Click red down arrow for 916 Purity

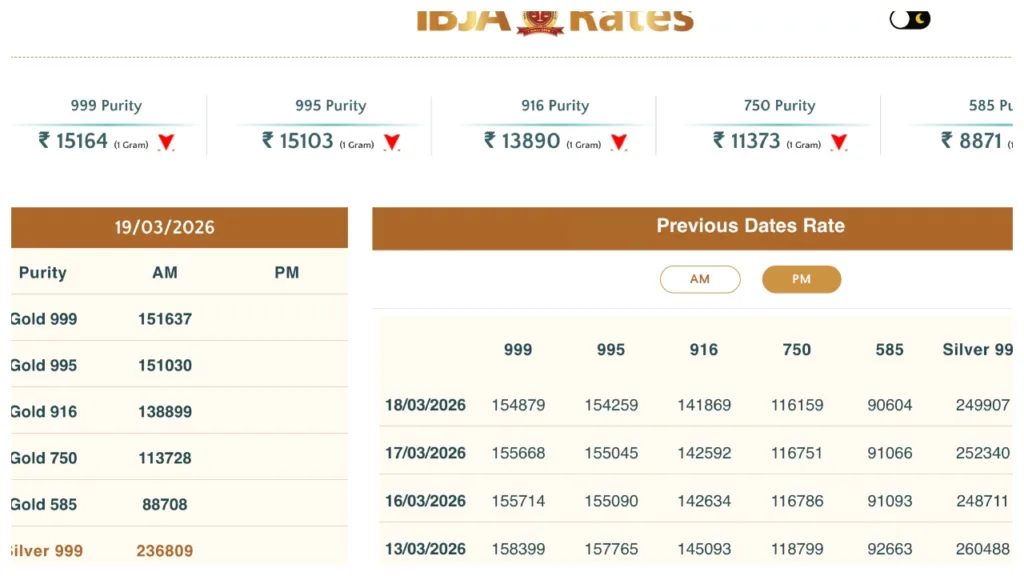[619, 143]
